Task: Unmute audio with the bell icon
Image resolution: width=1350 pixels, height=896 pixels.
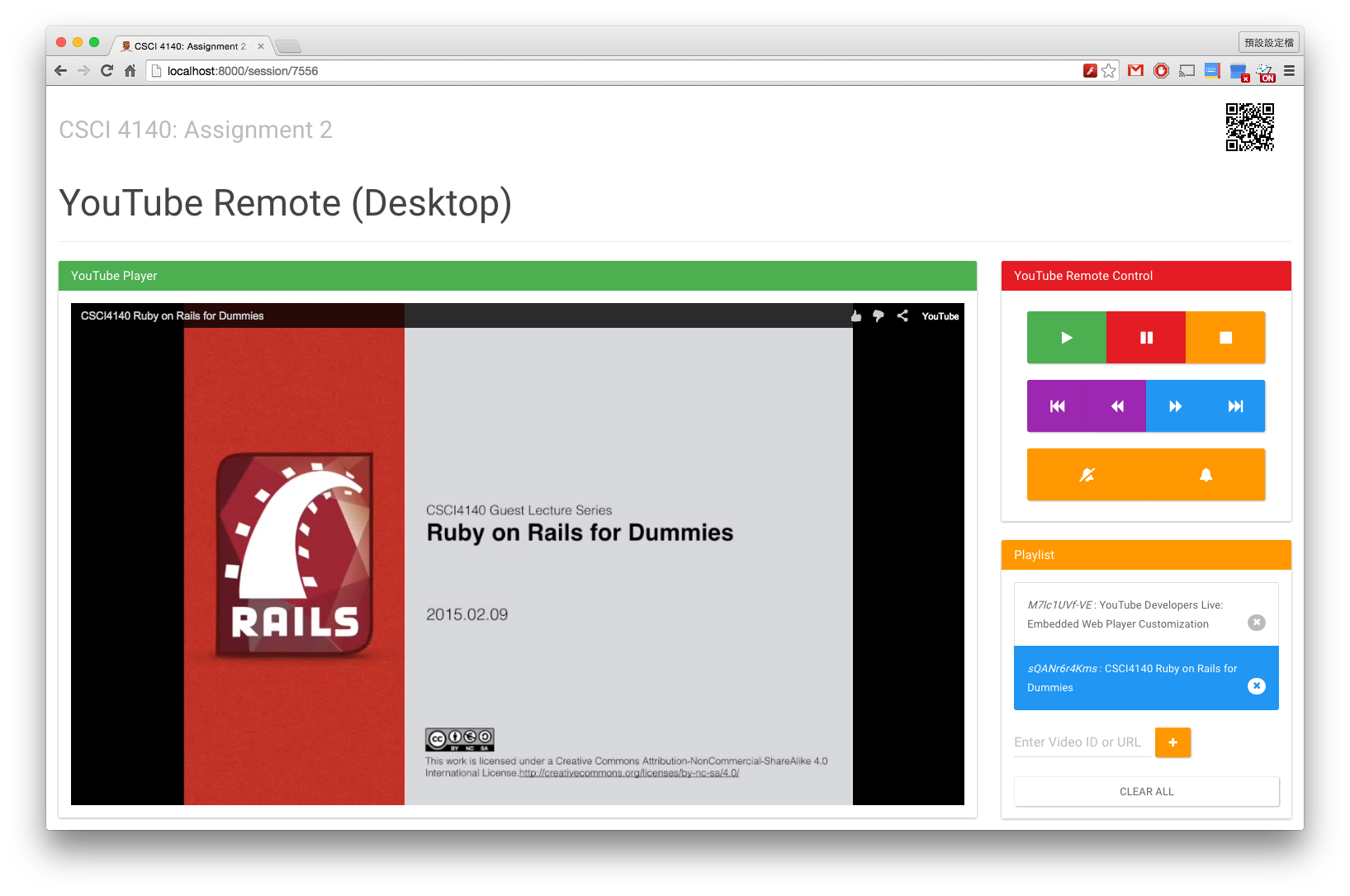Action: pyautogui.click(x=1206, y=475)
